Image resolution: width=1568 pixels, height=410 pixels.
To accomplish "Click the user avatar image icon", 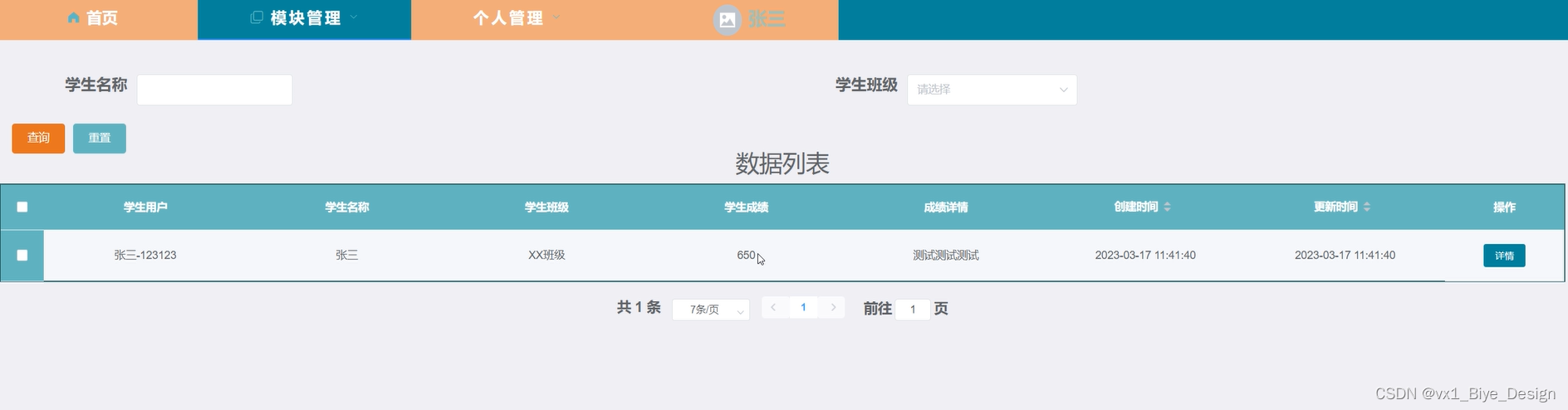I will (x=728, y=20).
